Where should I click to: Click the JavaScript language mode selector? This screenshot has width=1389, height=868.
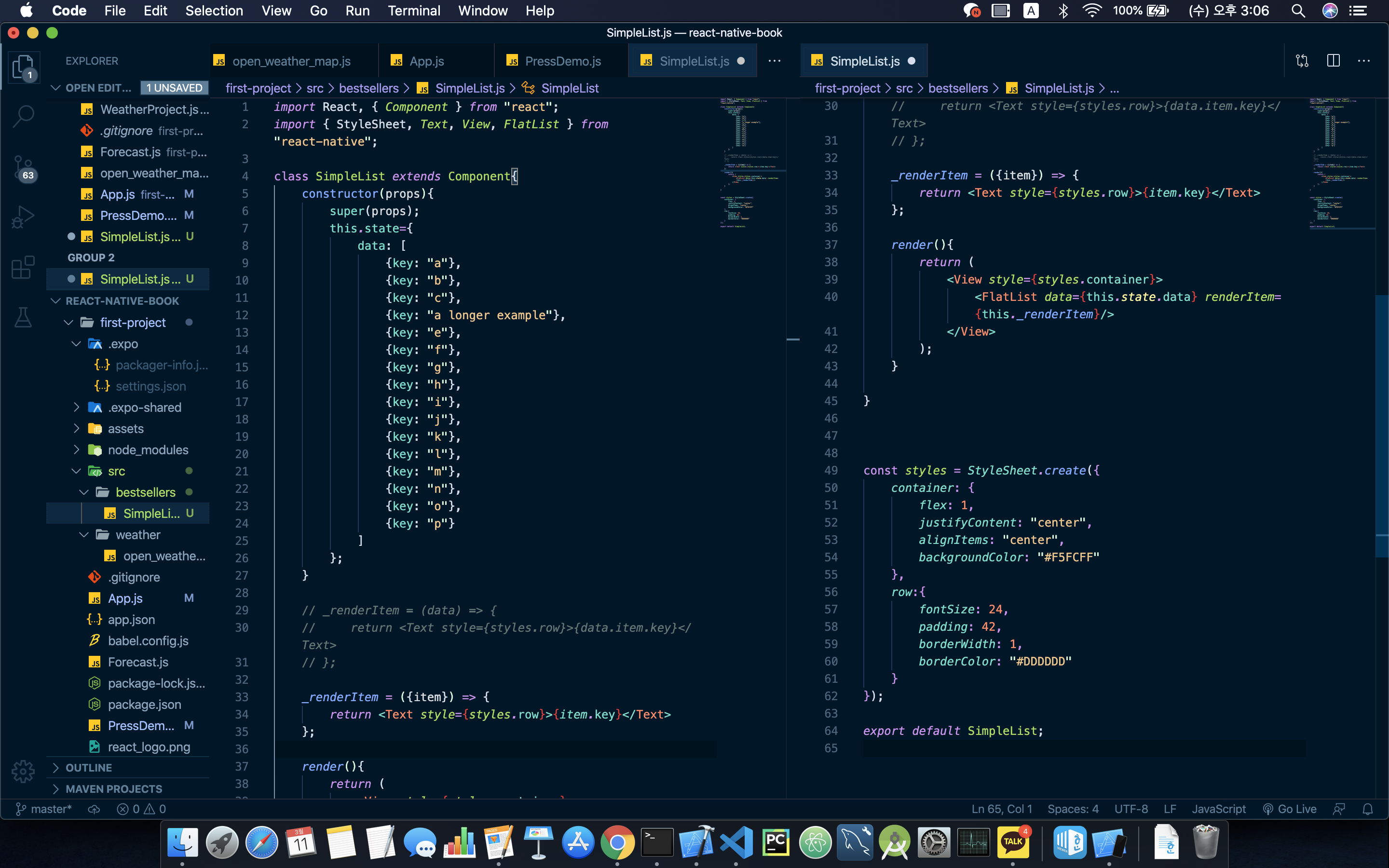coord(1218,809)
